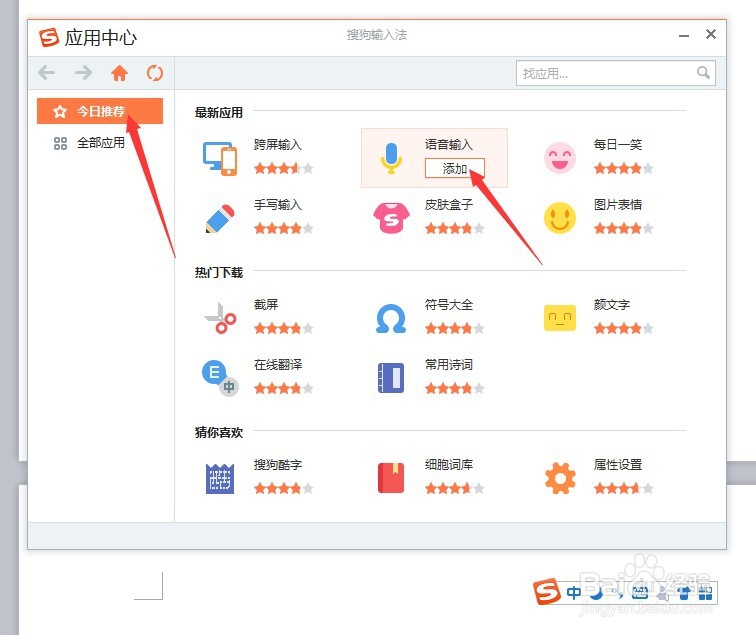
Task: Open the soft keyboard icon on toolbar
Action: coord(640,593)
